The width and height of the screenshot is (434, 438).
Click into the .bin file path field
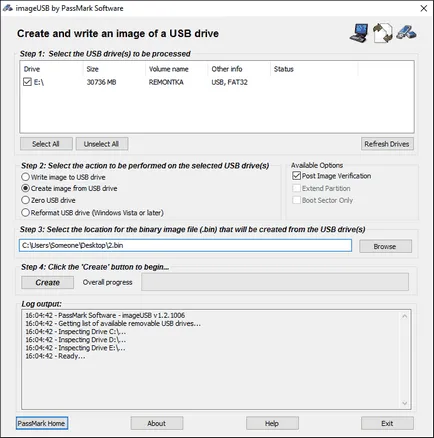[185, 245]
